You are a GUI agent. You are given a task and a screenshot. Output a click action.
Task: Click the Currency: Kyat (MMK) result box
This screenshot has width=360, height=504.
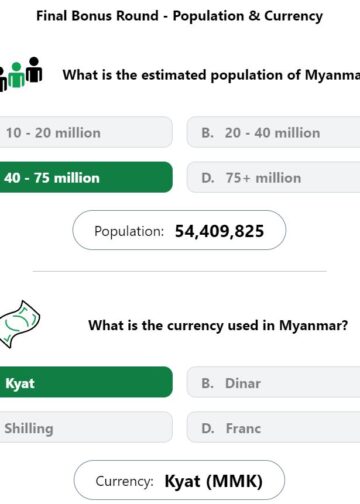[179, 480]
